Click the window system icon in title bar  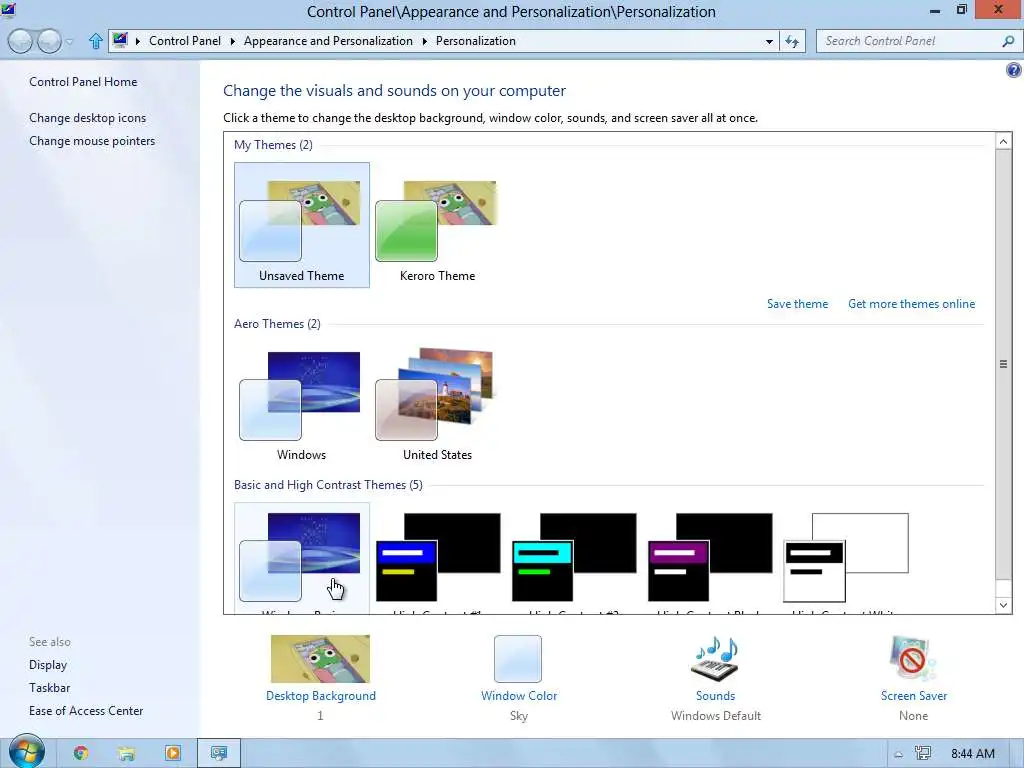(x=8, y=10)
